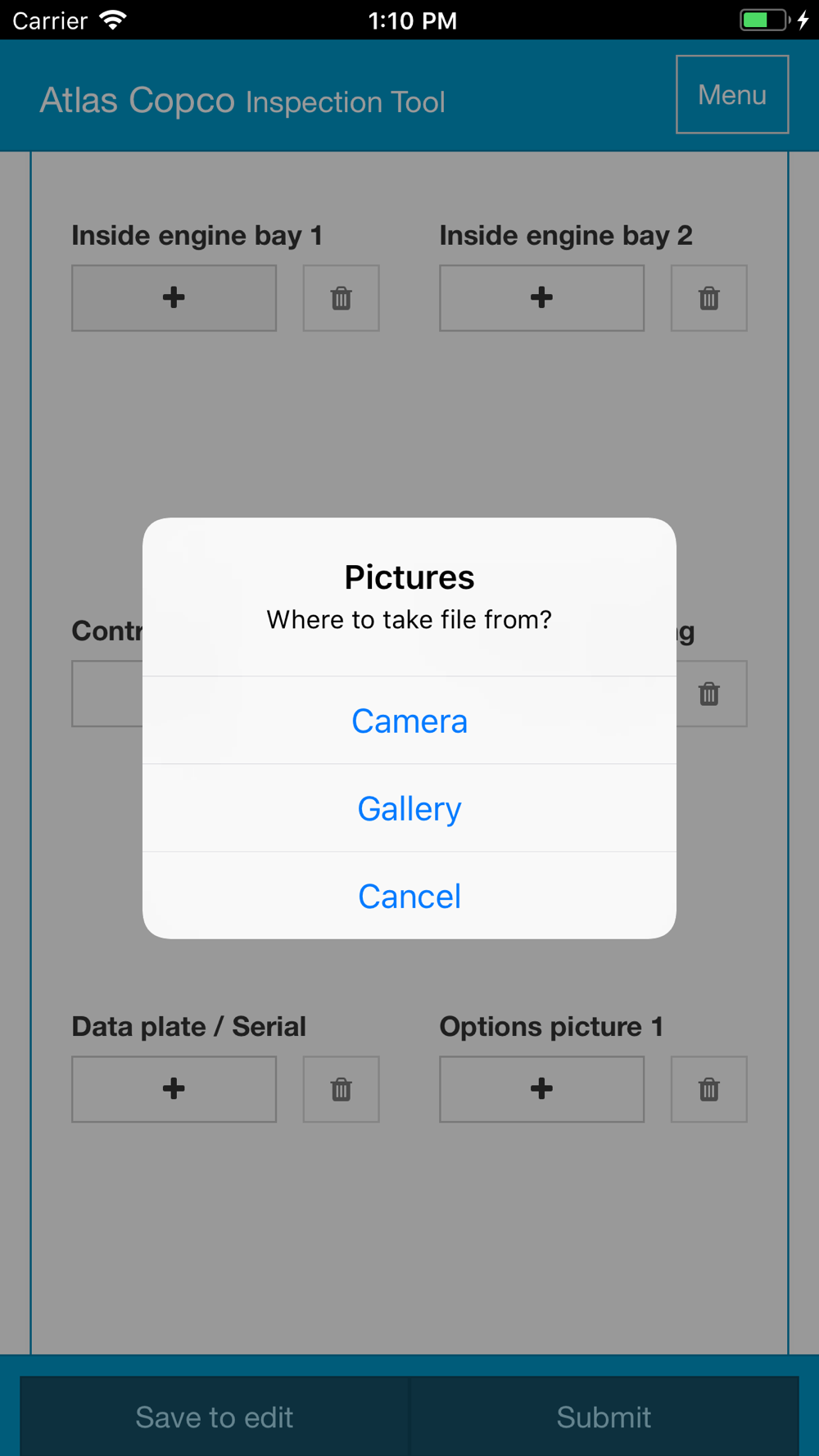Tap the Wi-Fi status icon
Image resolution: width=819 pixels, height=1456 pixels.
tap(112, 20)
